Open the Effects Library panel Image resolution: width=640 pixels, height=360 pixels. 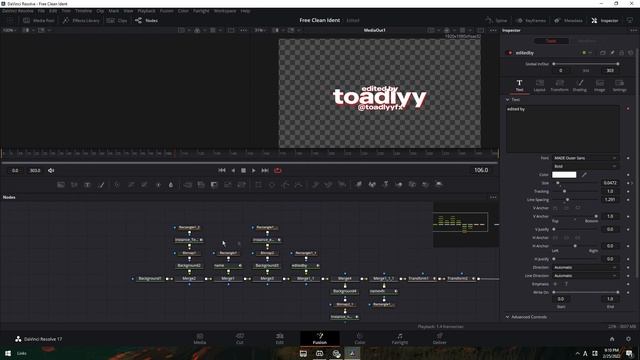coord(81,20)
